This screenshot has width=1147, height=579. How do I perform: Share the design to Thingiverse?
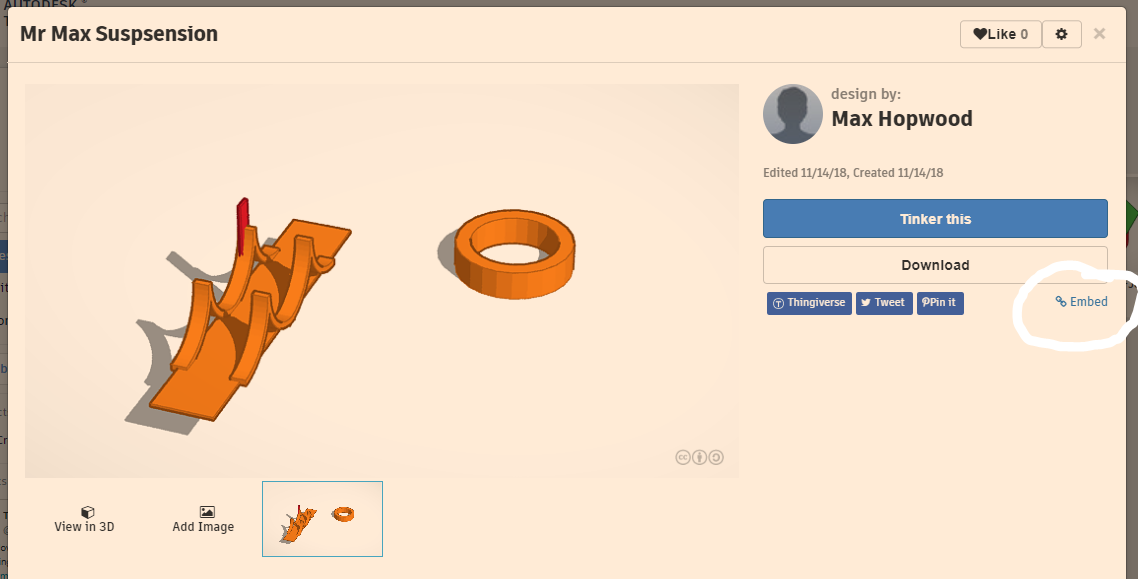click(x=809, y=303)
